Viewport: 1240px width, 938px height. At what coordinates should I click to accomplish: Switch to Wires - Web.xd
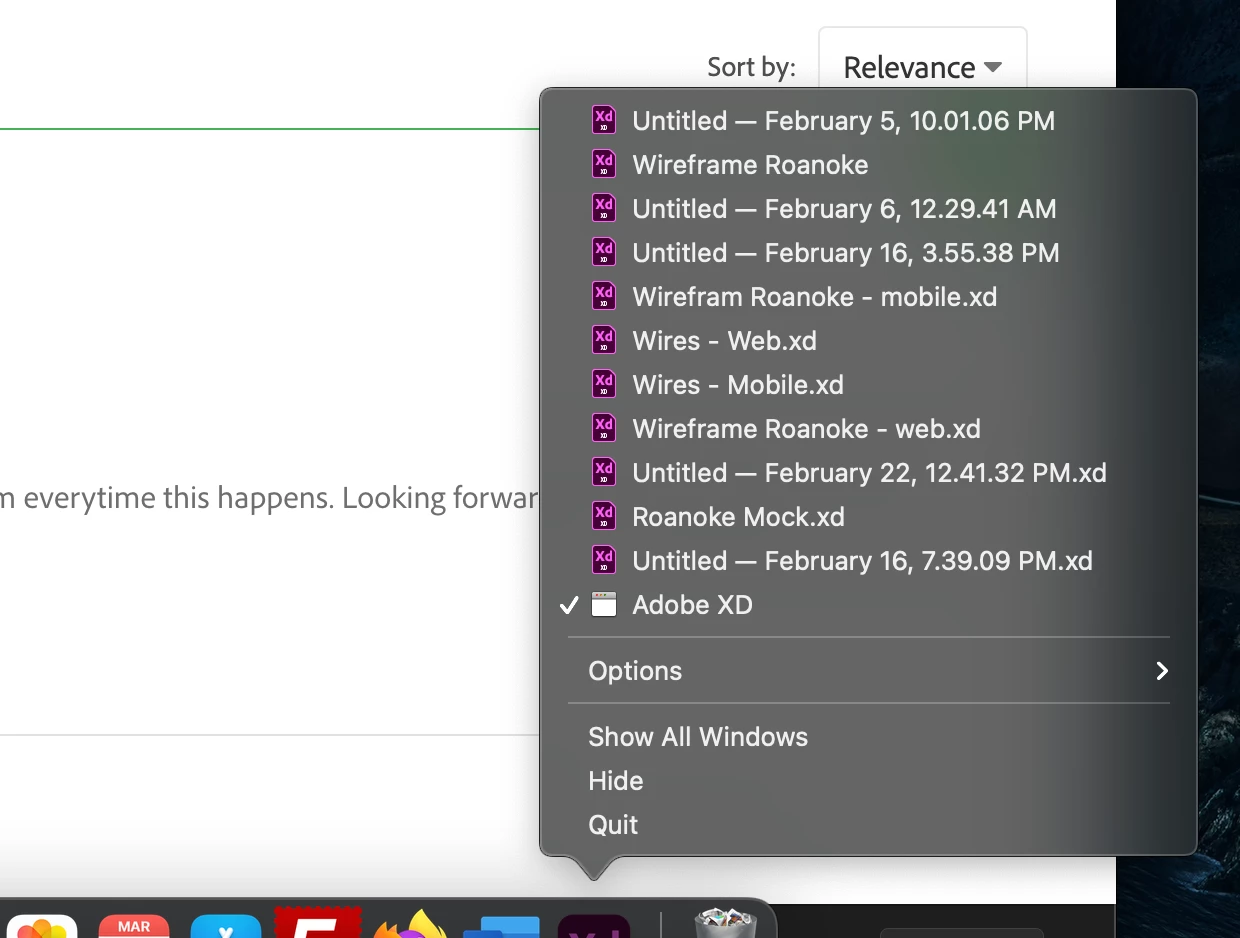(868, 341)
